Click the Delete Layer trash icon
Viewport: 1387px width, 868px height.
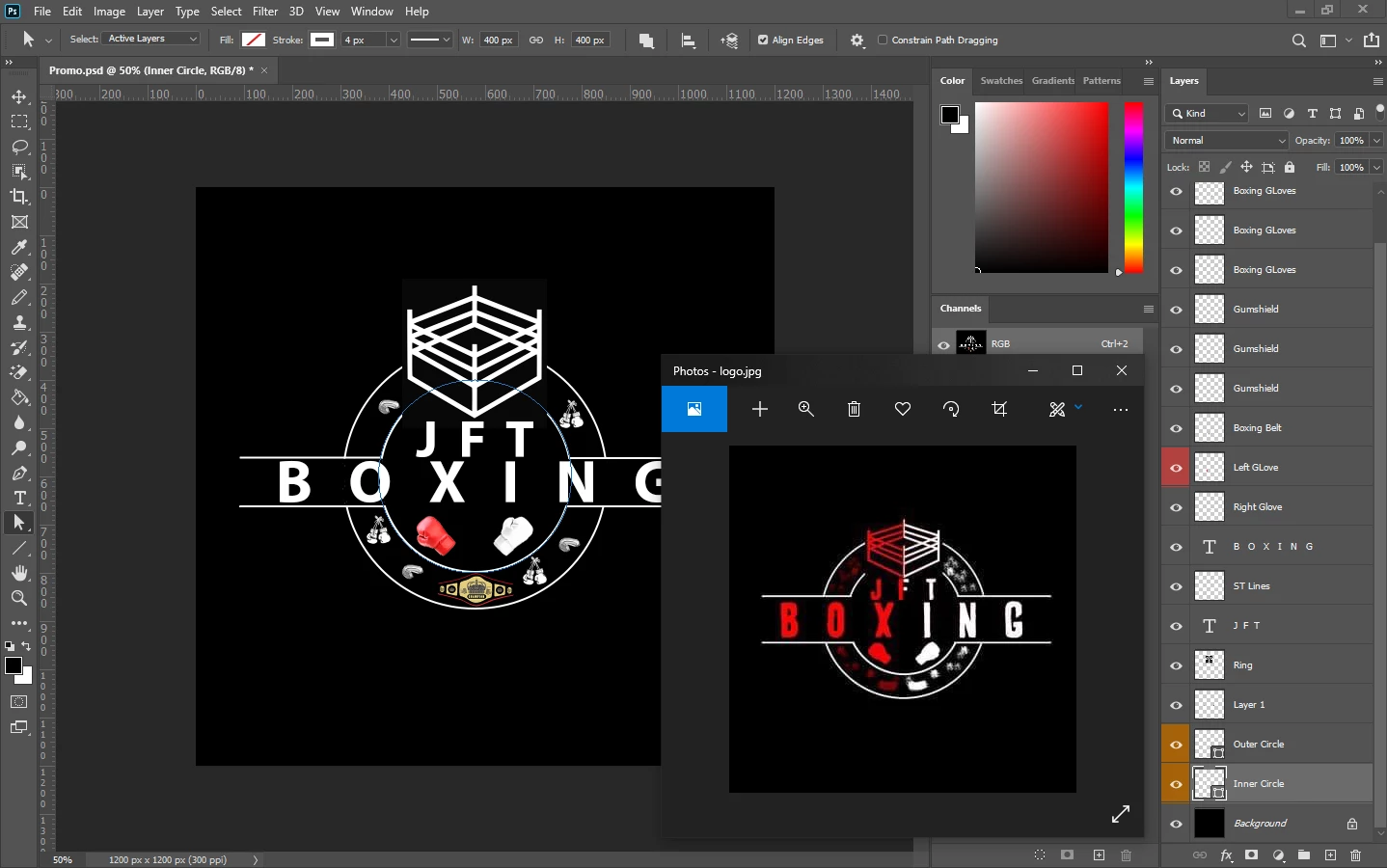click(1356, 855)
